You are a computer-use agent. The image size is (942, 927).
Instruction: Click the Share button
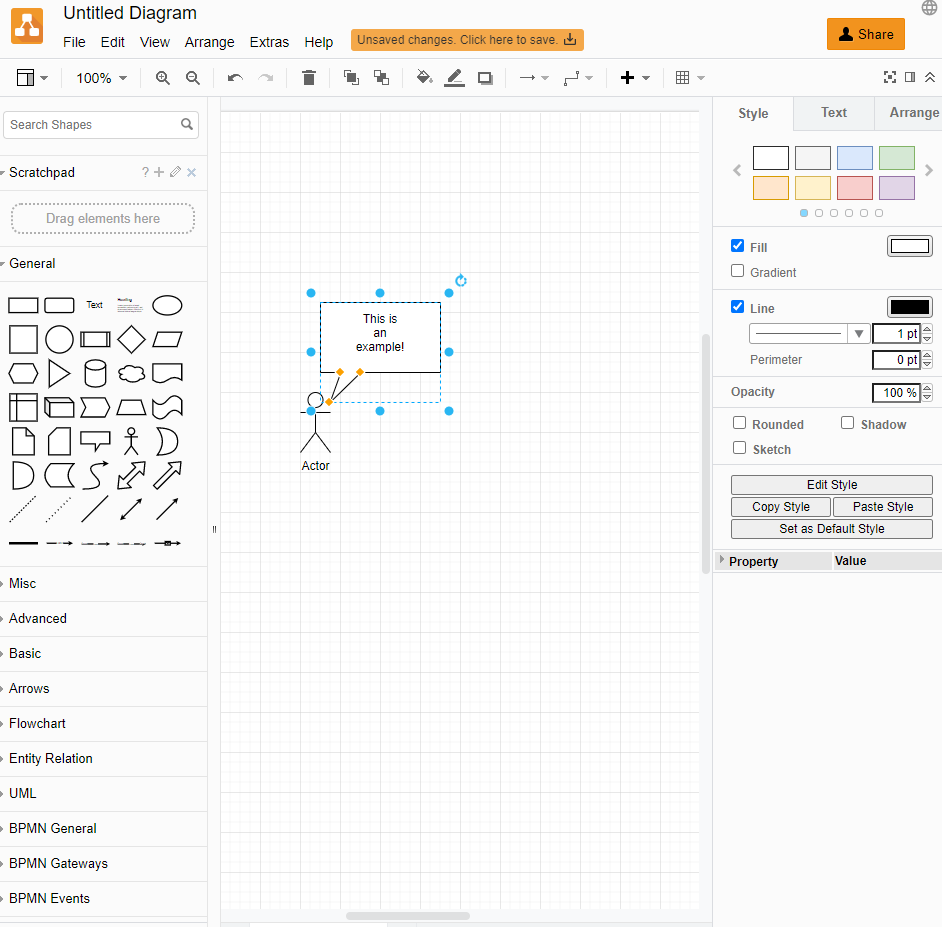tap(865, 33)
